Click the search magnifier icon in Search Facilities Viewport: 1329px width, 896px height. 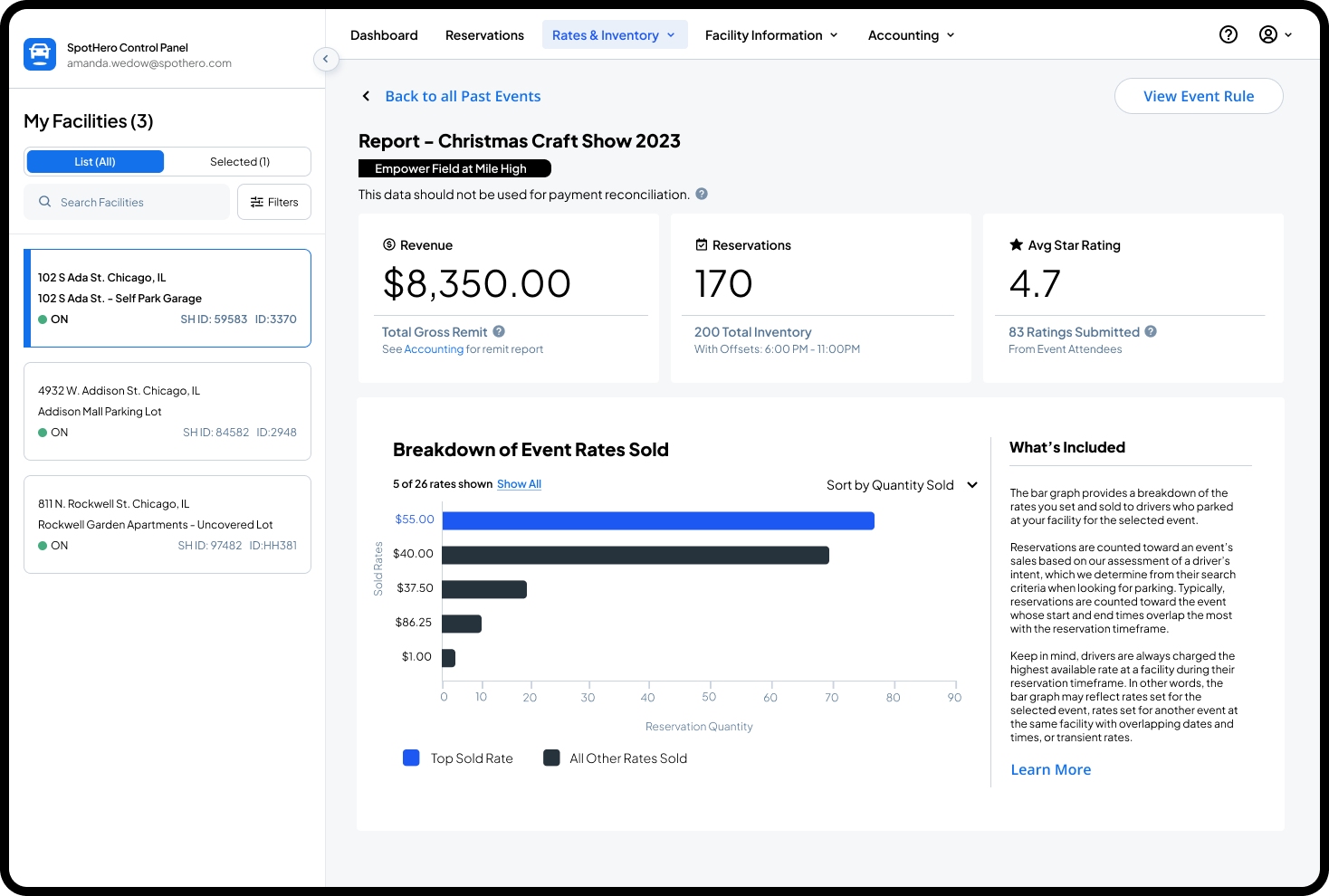(44, 202)
